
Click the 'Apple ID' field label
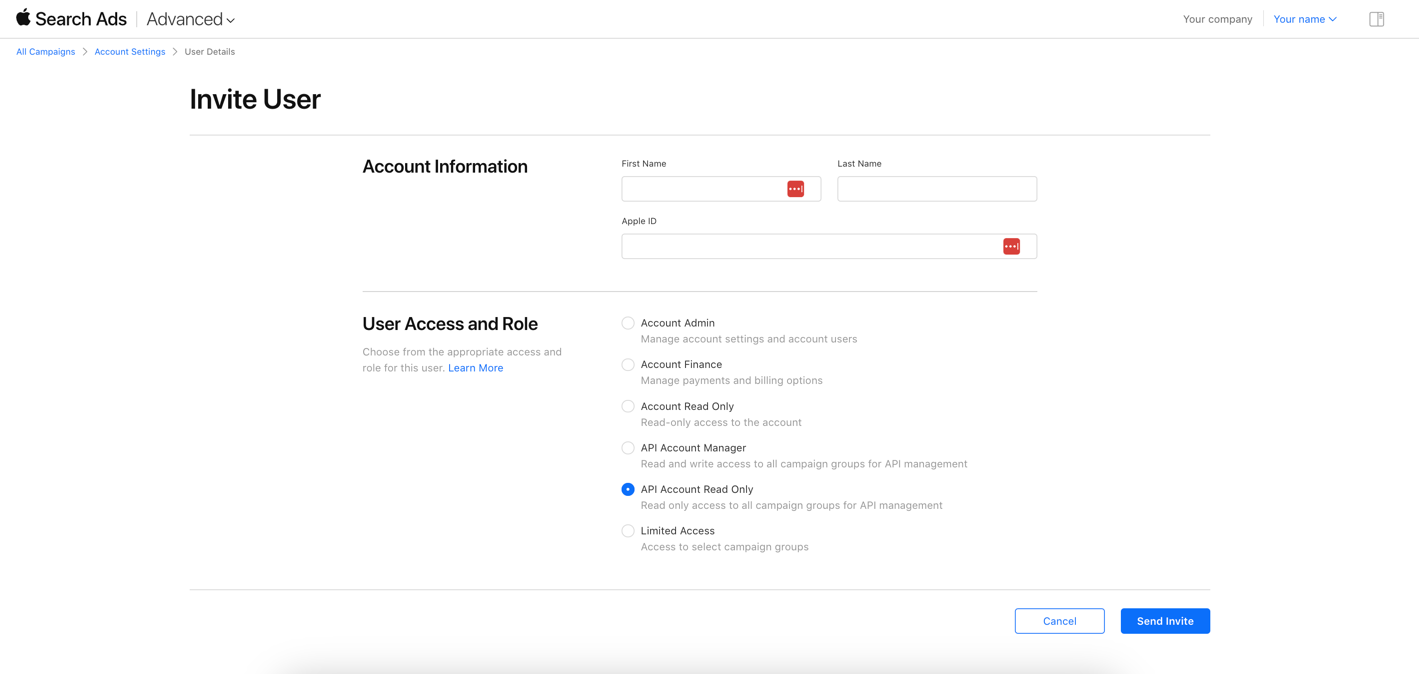pyautogui.click(x=639, y=221)
